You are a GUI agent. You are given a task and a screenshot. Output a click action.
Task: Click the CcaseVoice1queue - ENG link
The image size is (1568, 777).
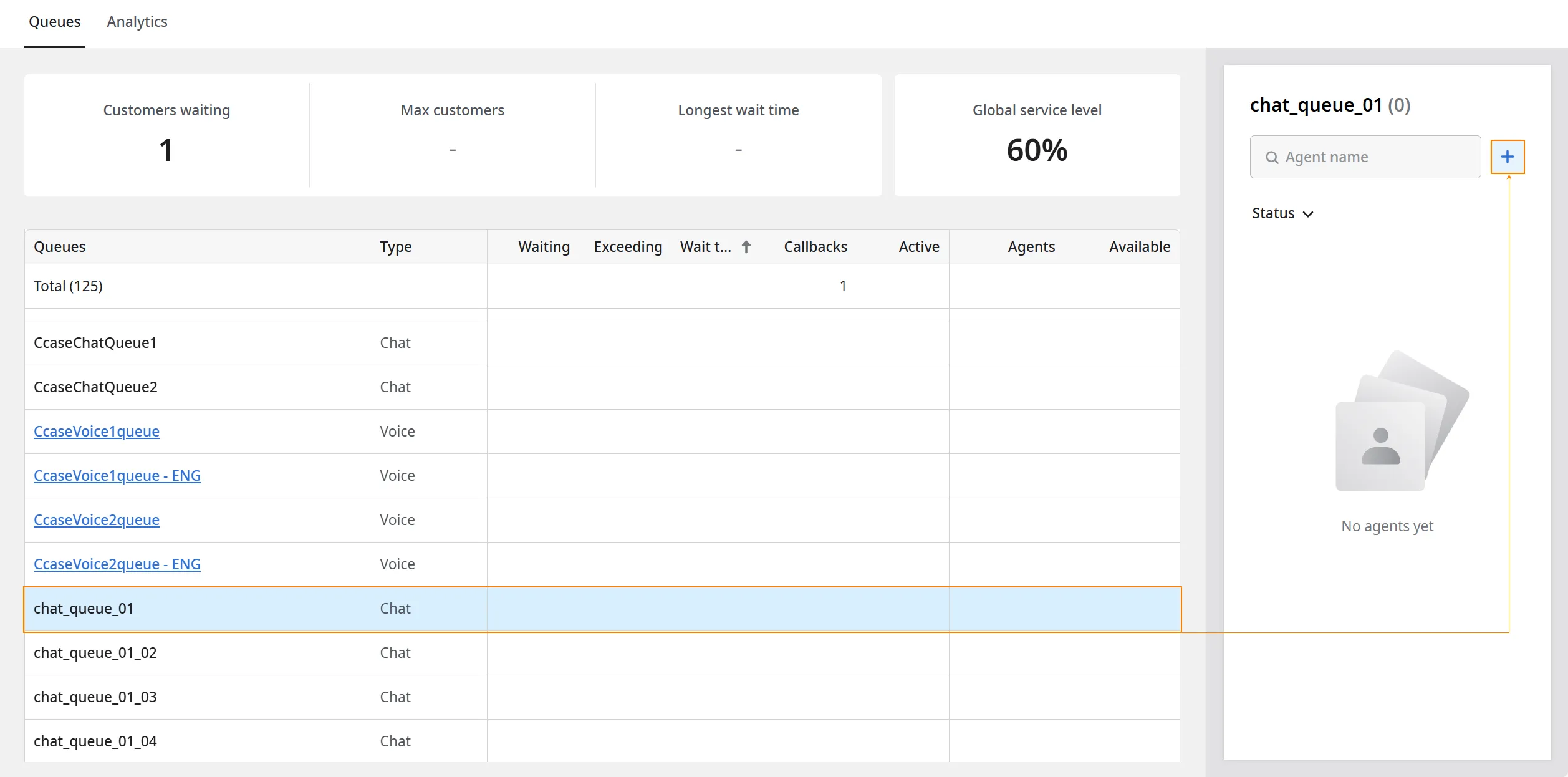(117, 476)
